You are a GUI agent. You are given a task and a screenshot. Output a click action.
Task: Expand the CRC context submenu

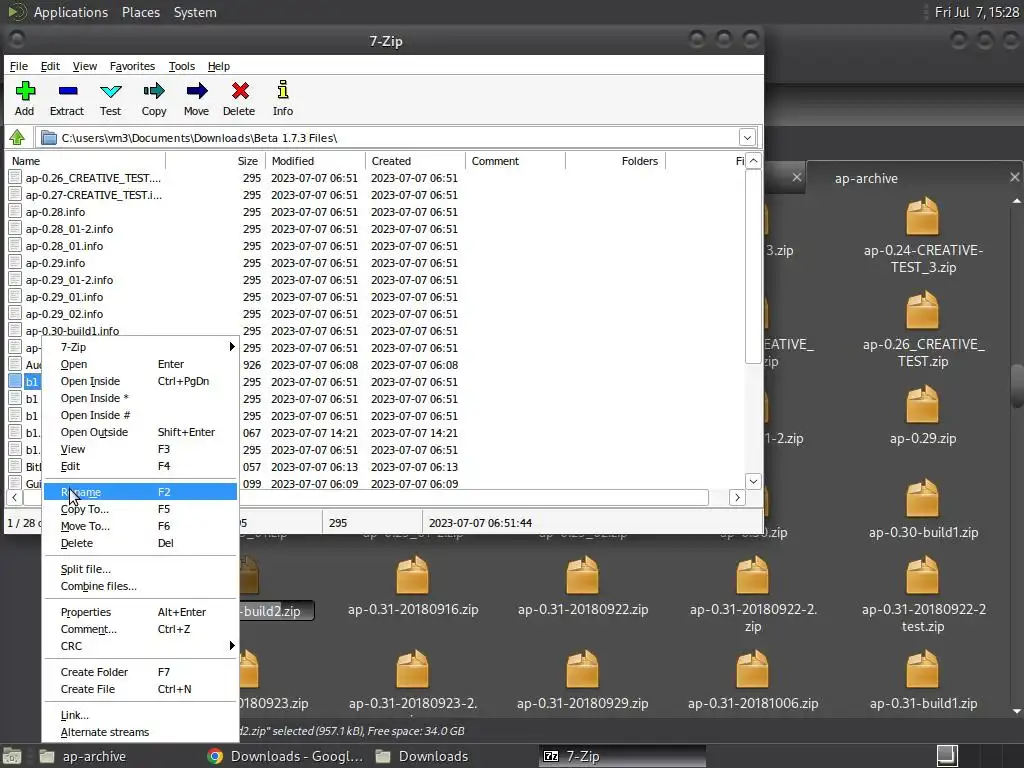(140, 646)
